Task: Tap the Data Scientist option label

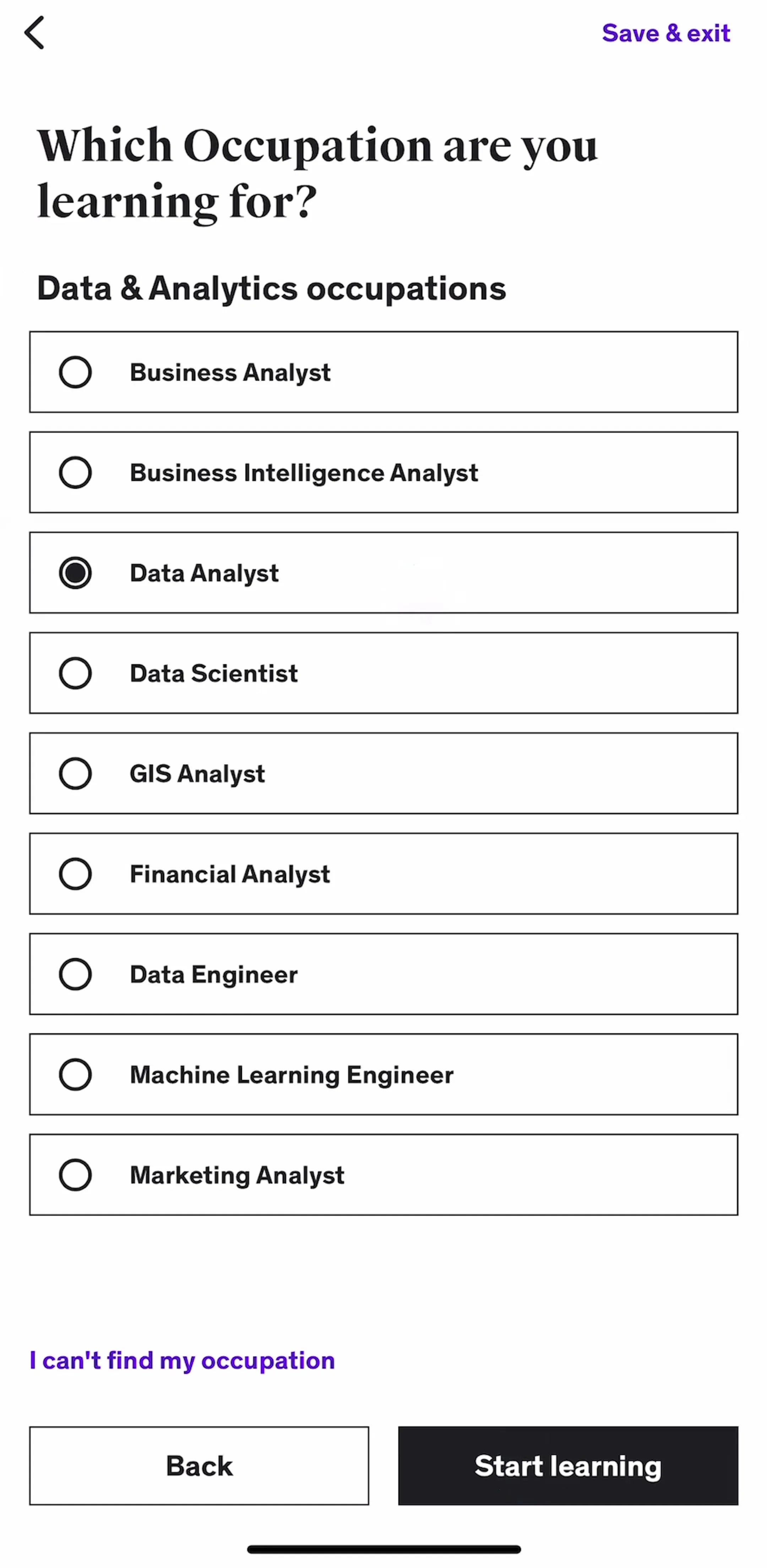Action: tap(214, 673)
